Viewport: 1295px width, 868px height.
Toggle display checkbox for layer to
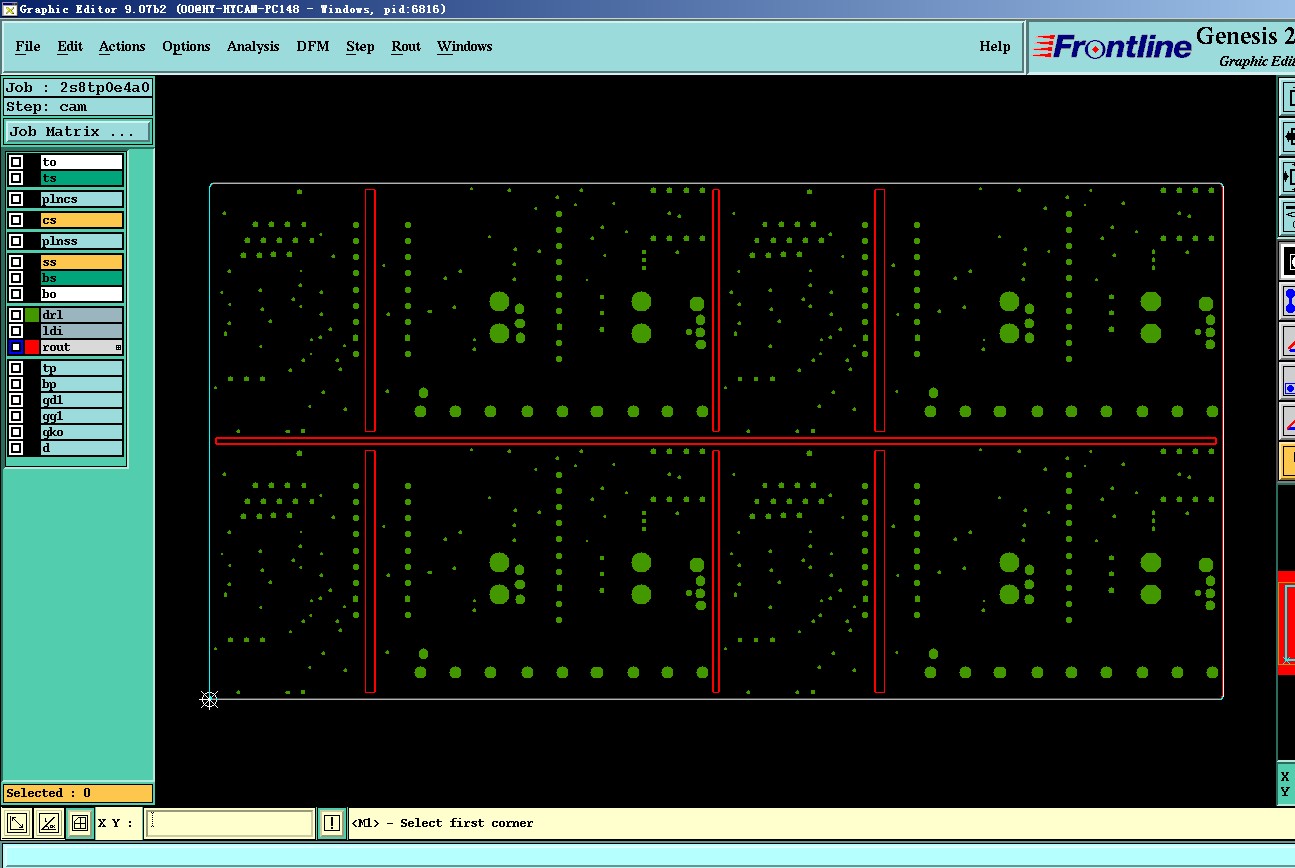pyautogui.click(x=16, y=162)
